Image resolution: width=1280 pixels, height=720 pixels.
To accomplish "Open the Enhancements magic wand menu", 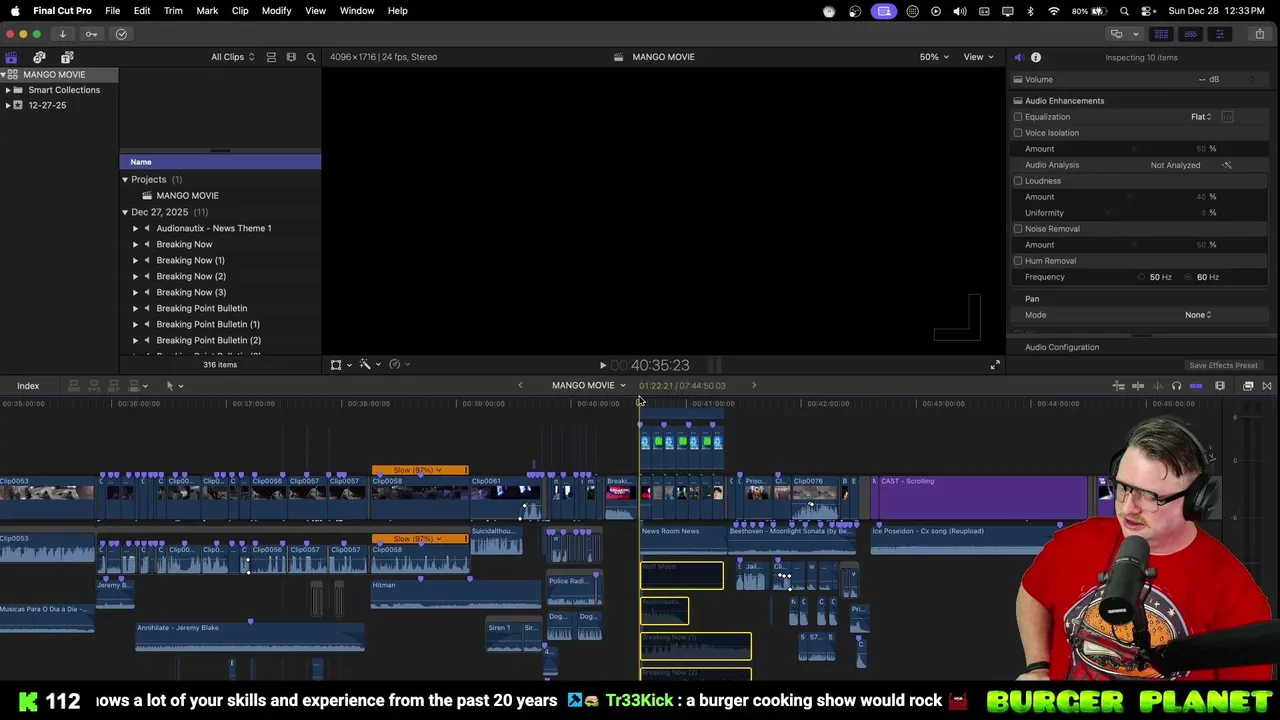I will tap(365, 365).
